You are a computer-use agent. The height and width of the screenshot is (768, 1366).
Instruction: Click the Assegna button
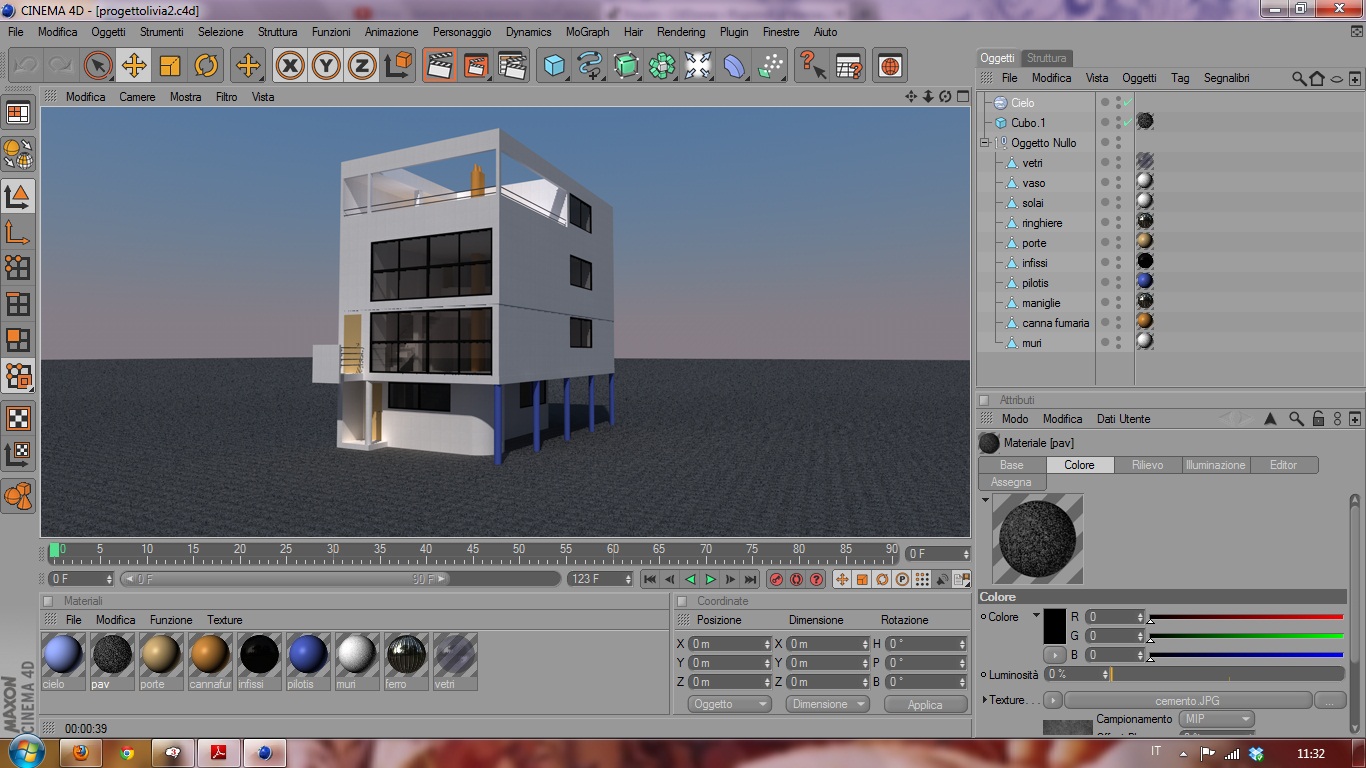[1011, 482]
